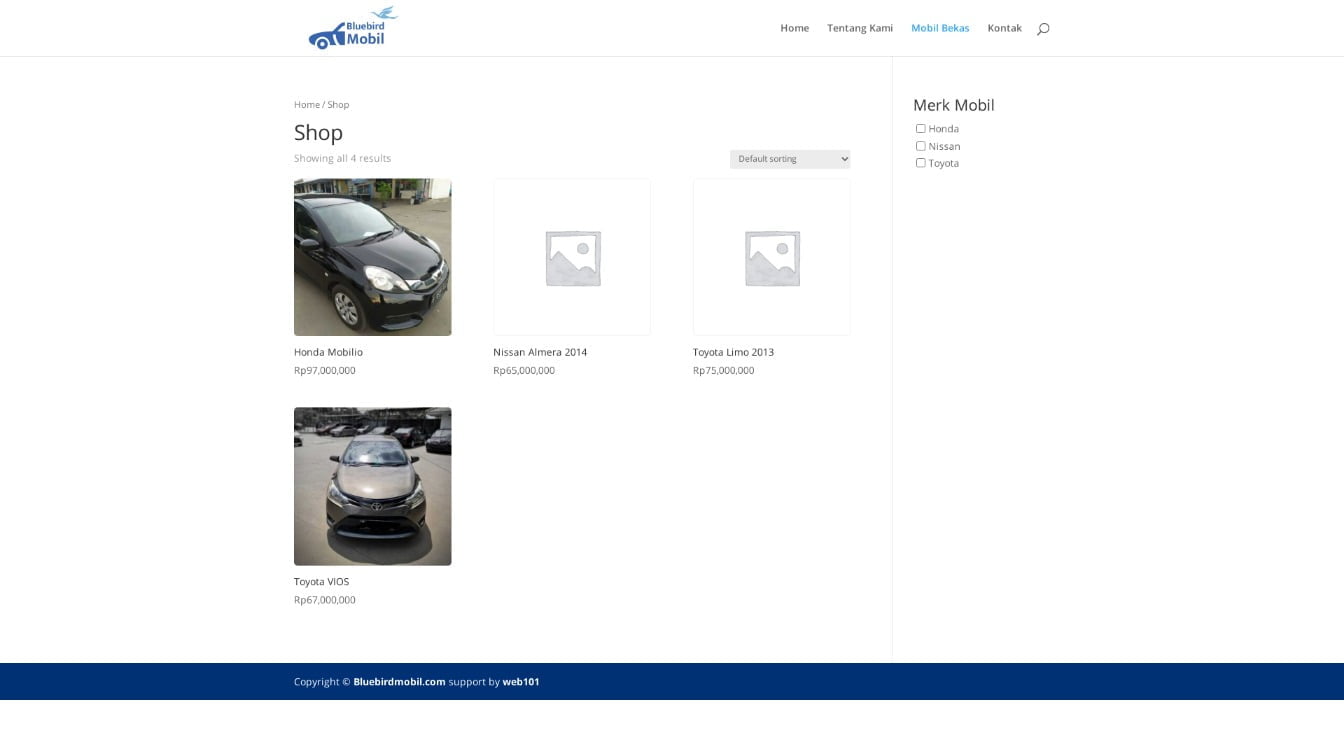
Task: Click the black Honda Mobilio car photo
Action: tap(373, 257)
